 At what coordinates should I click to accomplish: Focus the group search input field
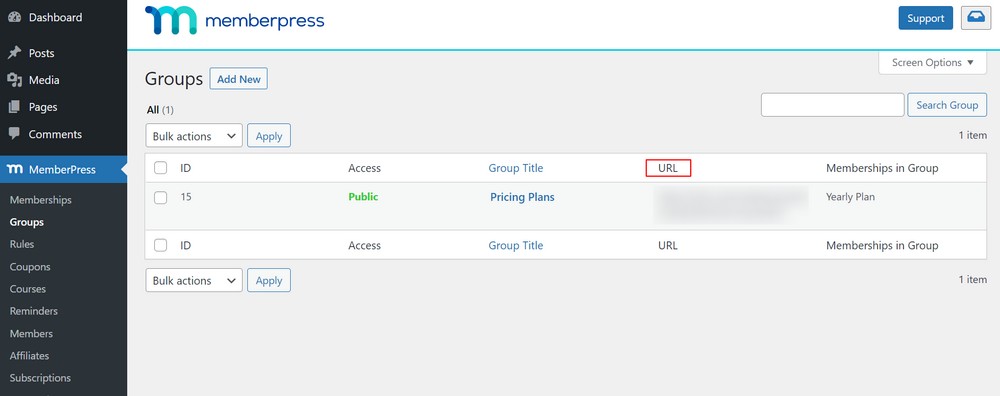point(832,105)
